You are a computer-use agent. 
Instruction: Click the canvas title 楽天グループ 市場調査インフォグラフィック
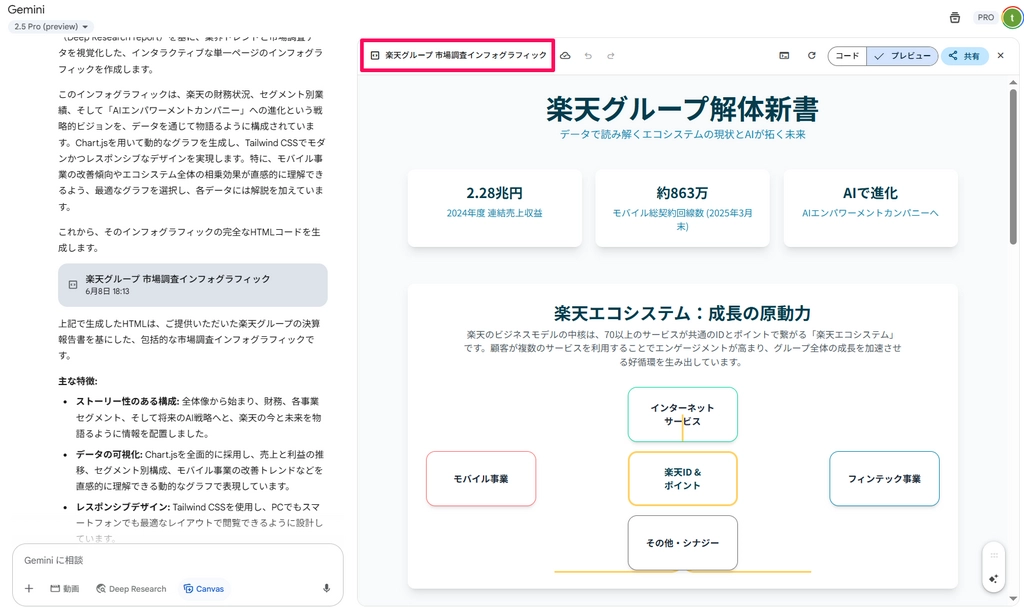(x=466, y=56)
